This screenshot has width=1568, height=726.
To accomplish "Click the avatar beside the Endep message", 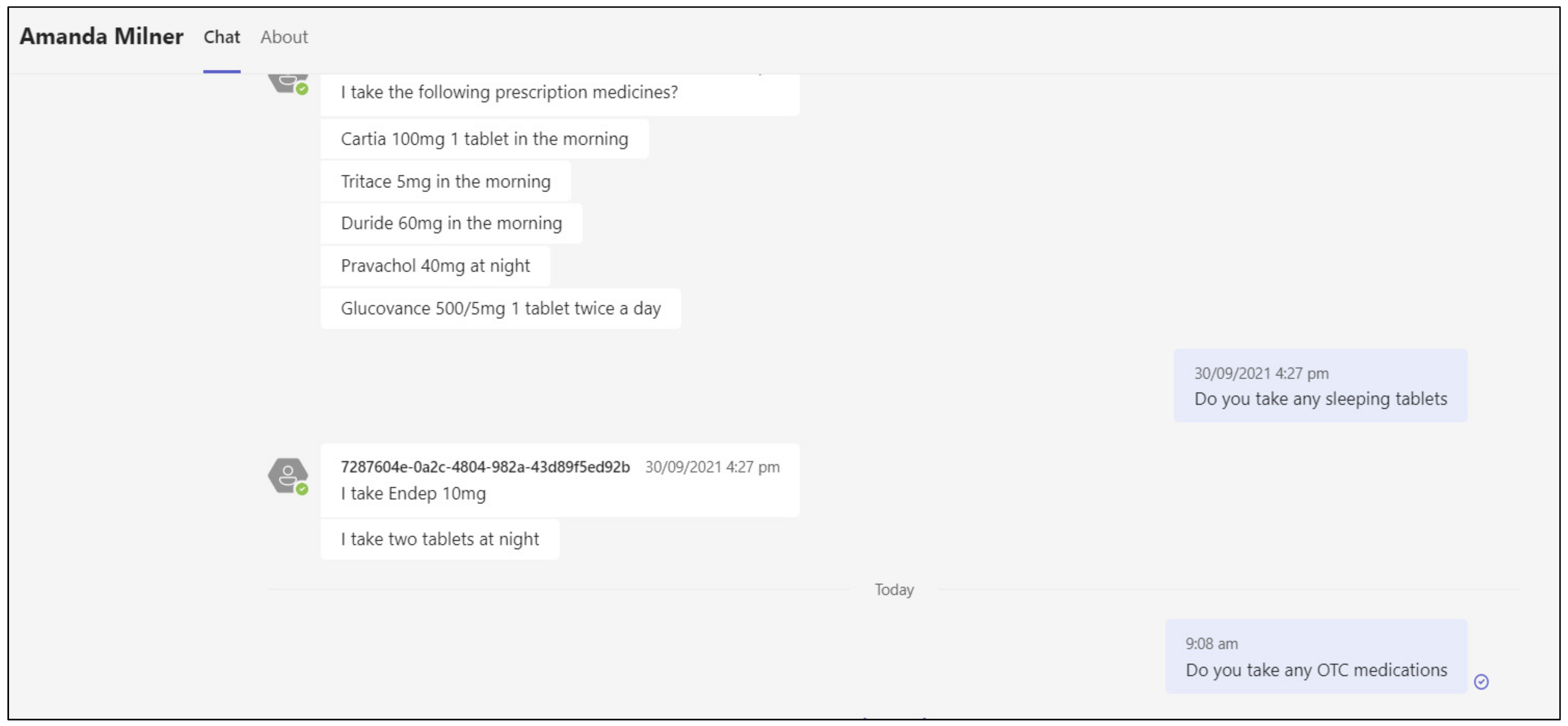I will 287,475.
